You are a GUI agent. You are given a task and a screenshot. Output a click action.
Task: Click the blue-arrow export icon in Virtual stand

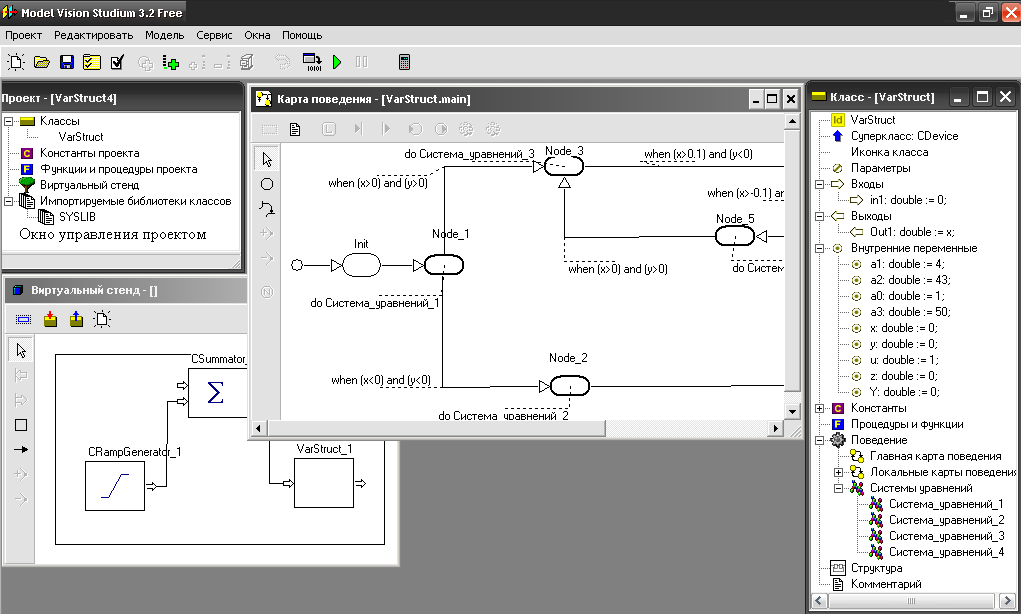(76, 319)
